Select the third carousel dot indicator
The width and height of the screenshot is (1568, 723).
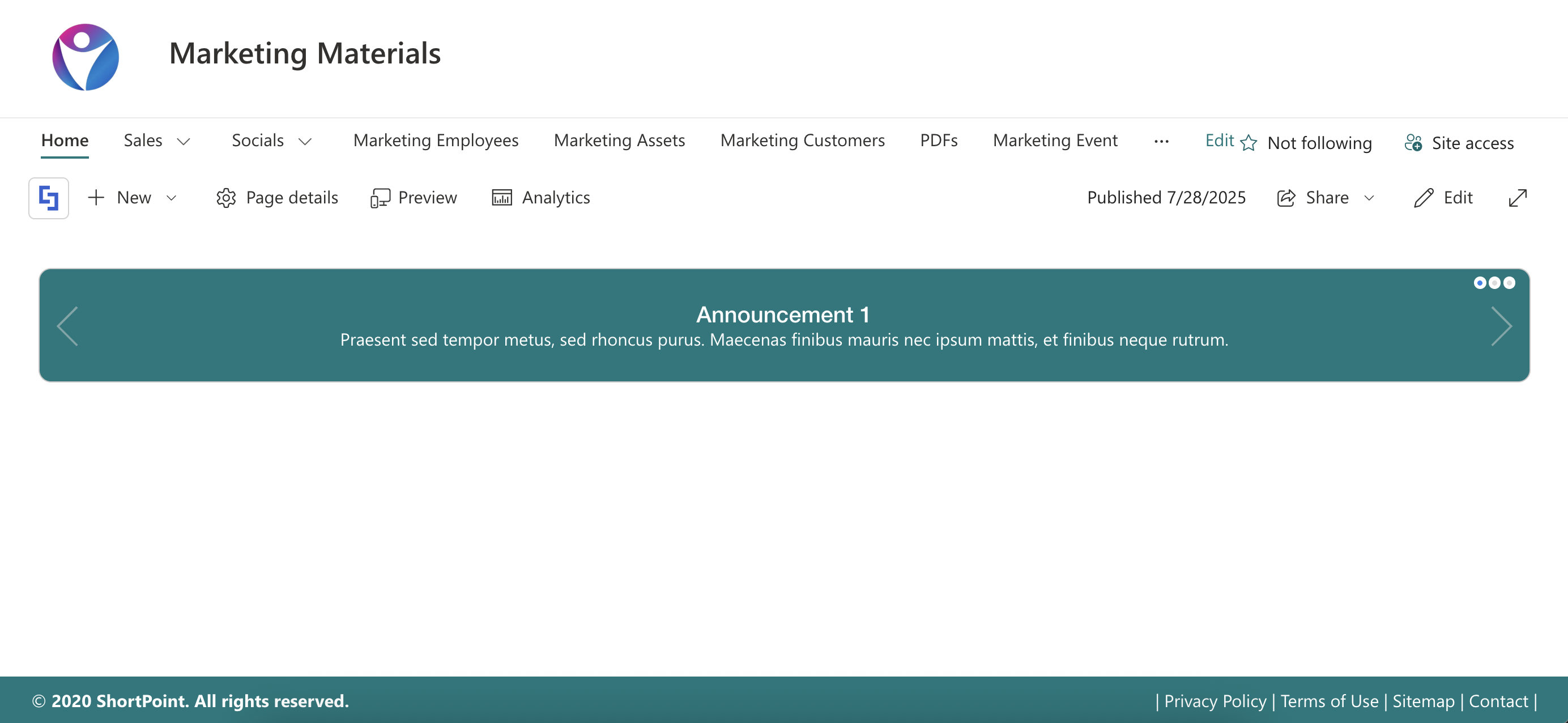click(1509, 283)
